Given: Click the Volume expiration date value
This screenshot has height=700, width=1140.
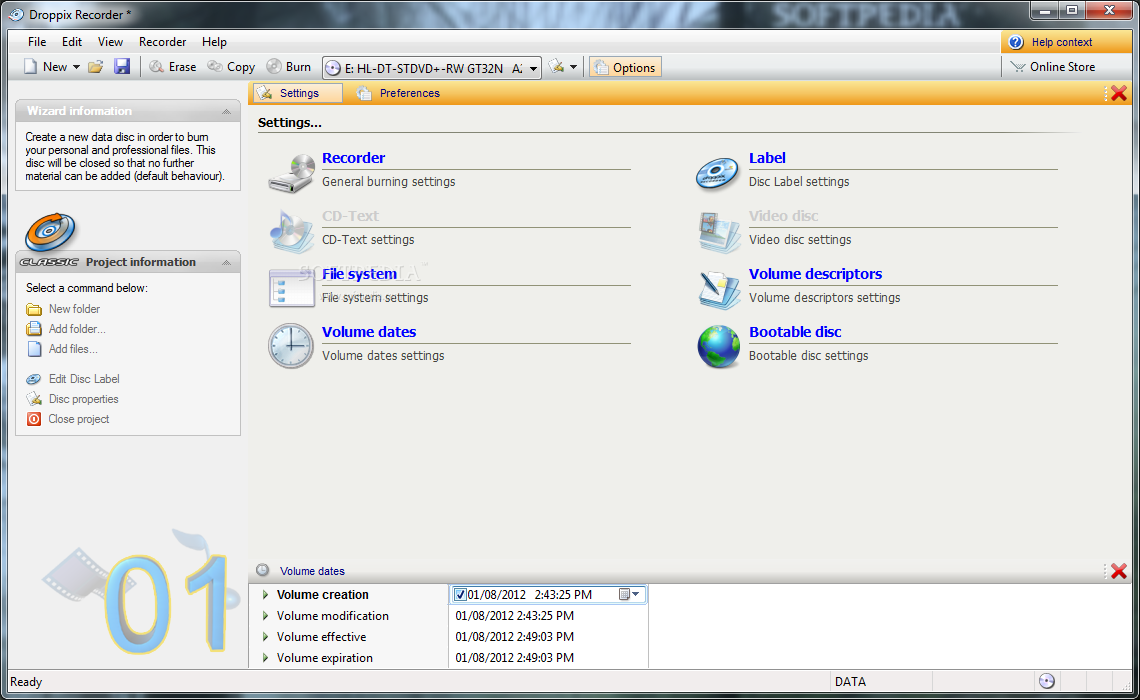Looking at the screenshot, I should coord(515,658).
